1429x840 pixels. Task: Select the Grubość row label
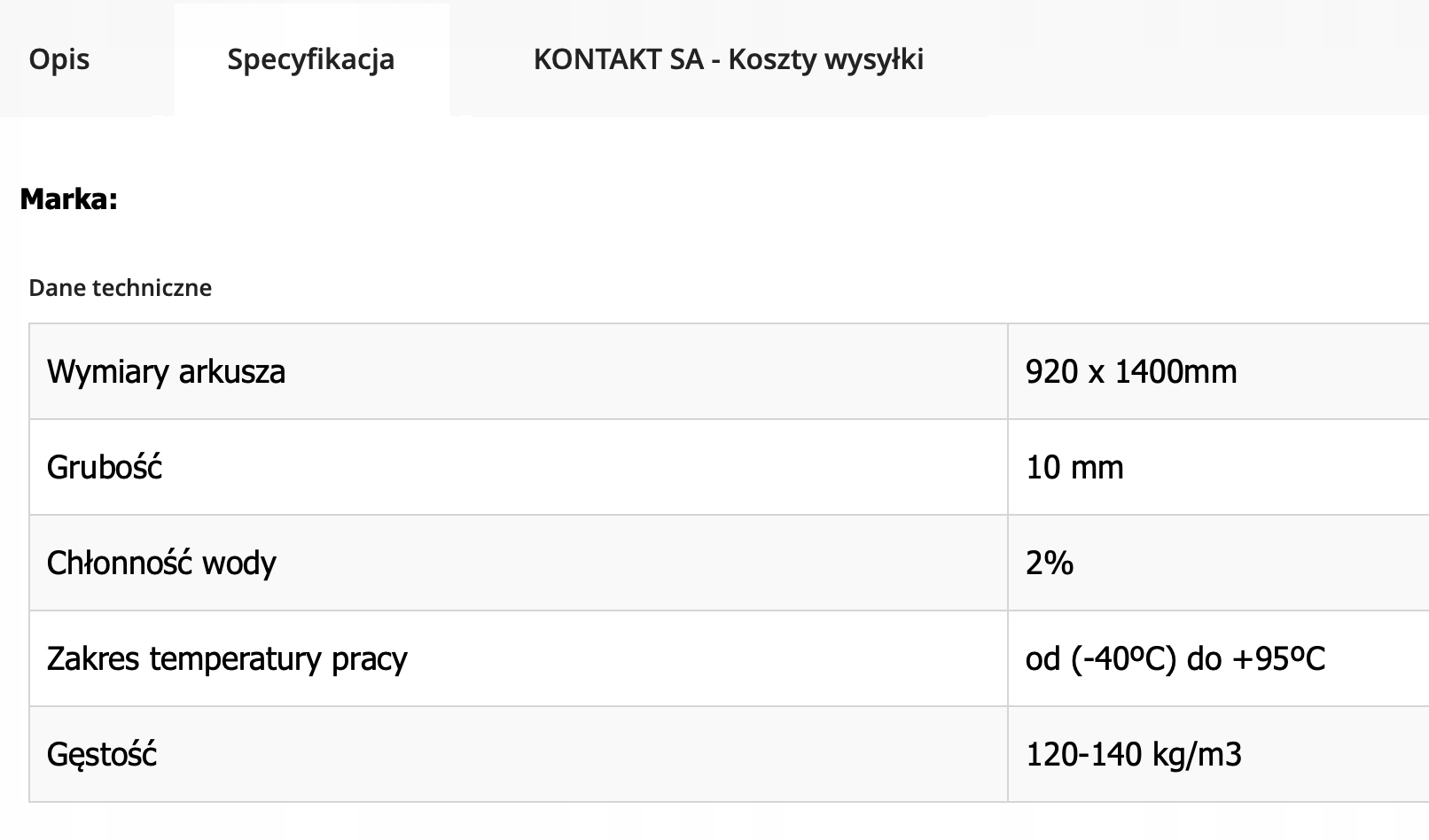105,467
